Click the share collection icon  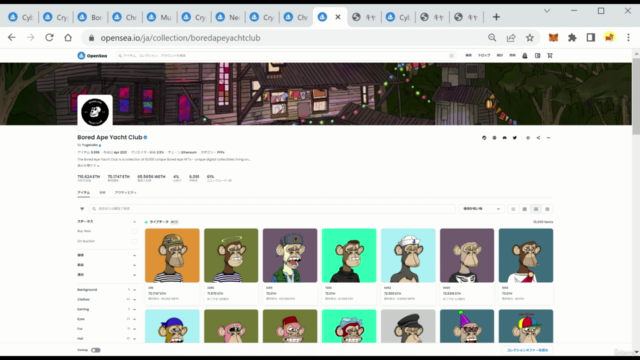pos(538,138)
